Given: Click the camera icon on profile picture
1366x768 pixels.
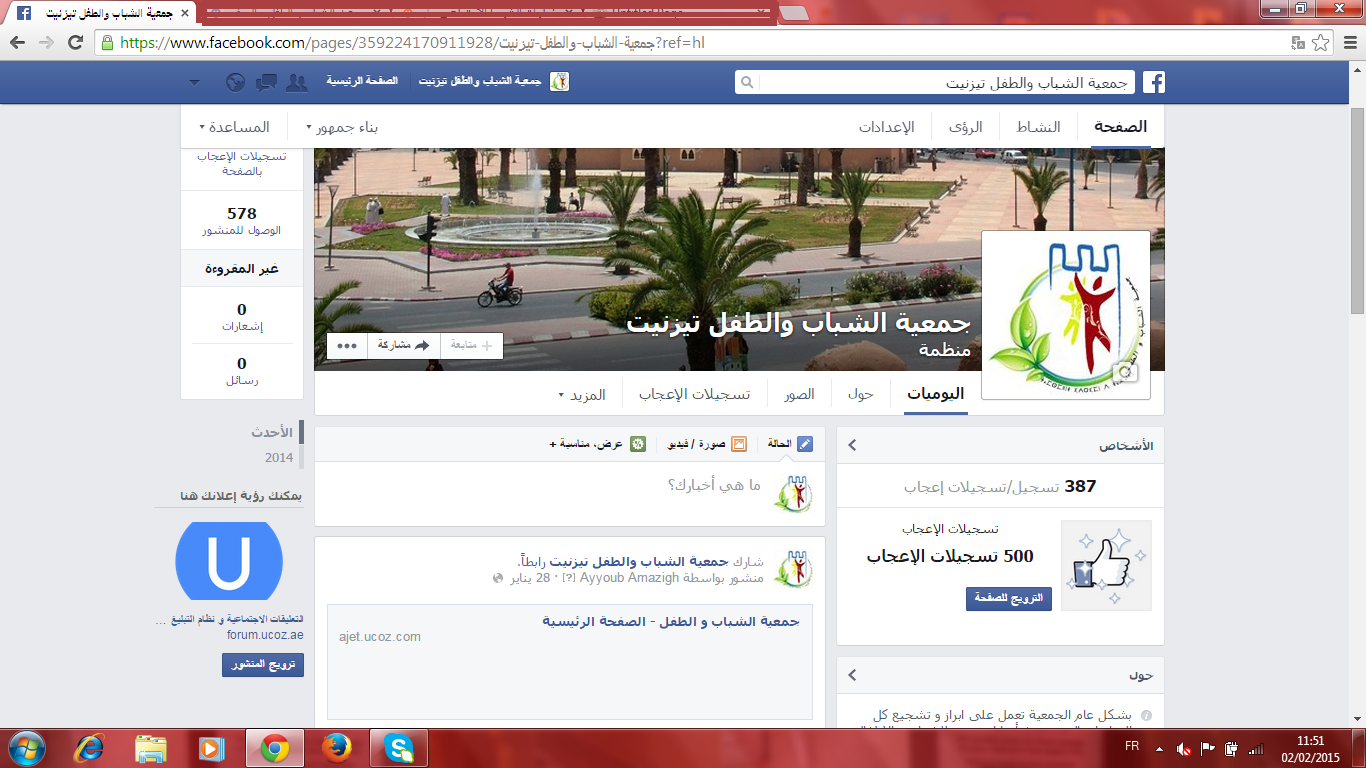Looking at the screenshot, I should [x=1126, y=373].
